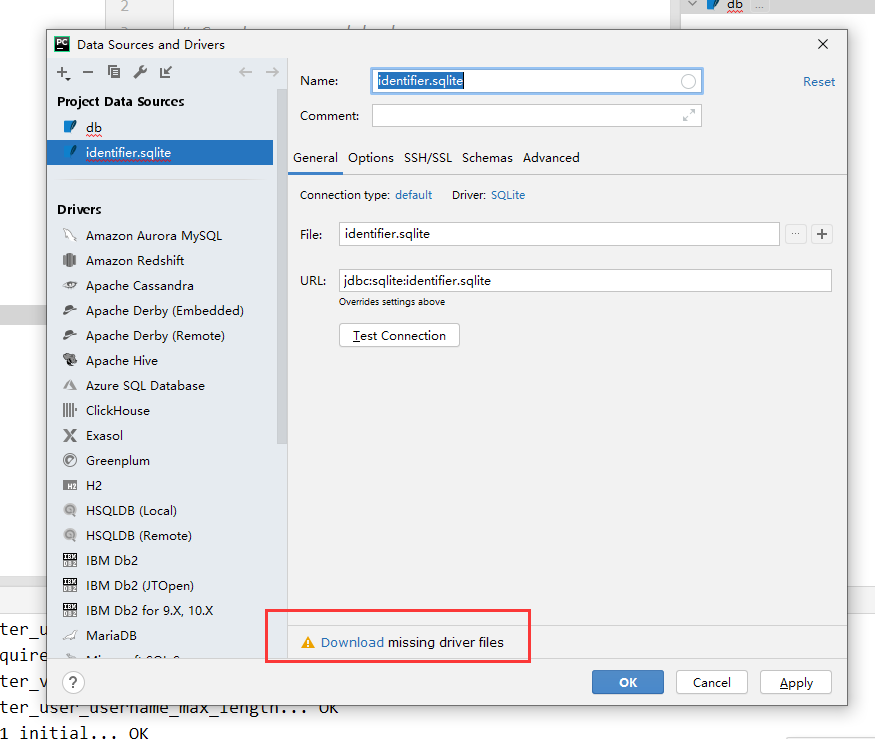Go forward with the right arrow

point(272,72)
